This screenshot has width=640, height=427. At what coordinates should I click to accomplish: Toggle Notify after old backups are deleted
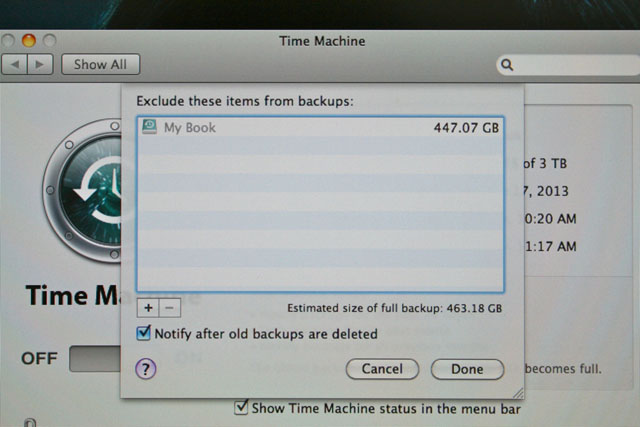(143, 333)
